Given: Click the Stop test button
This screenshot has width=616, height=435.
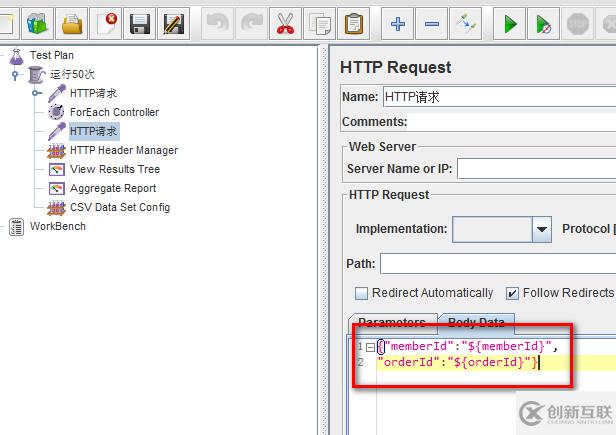Looking at the screenshot, I should click(x=578, y=24).
